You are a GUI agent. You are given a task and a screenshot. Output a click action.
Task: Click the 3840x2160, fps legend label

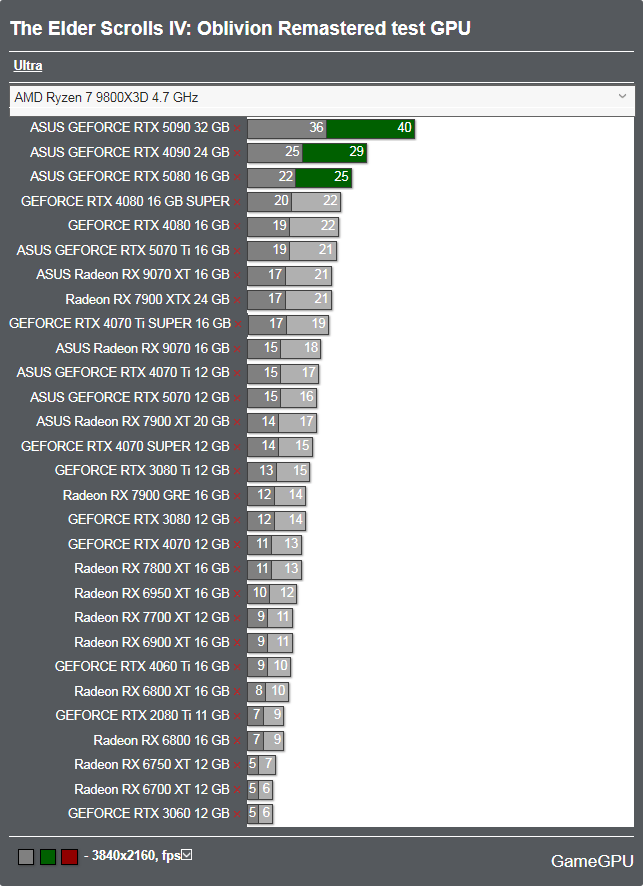pos(136,855)
